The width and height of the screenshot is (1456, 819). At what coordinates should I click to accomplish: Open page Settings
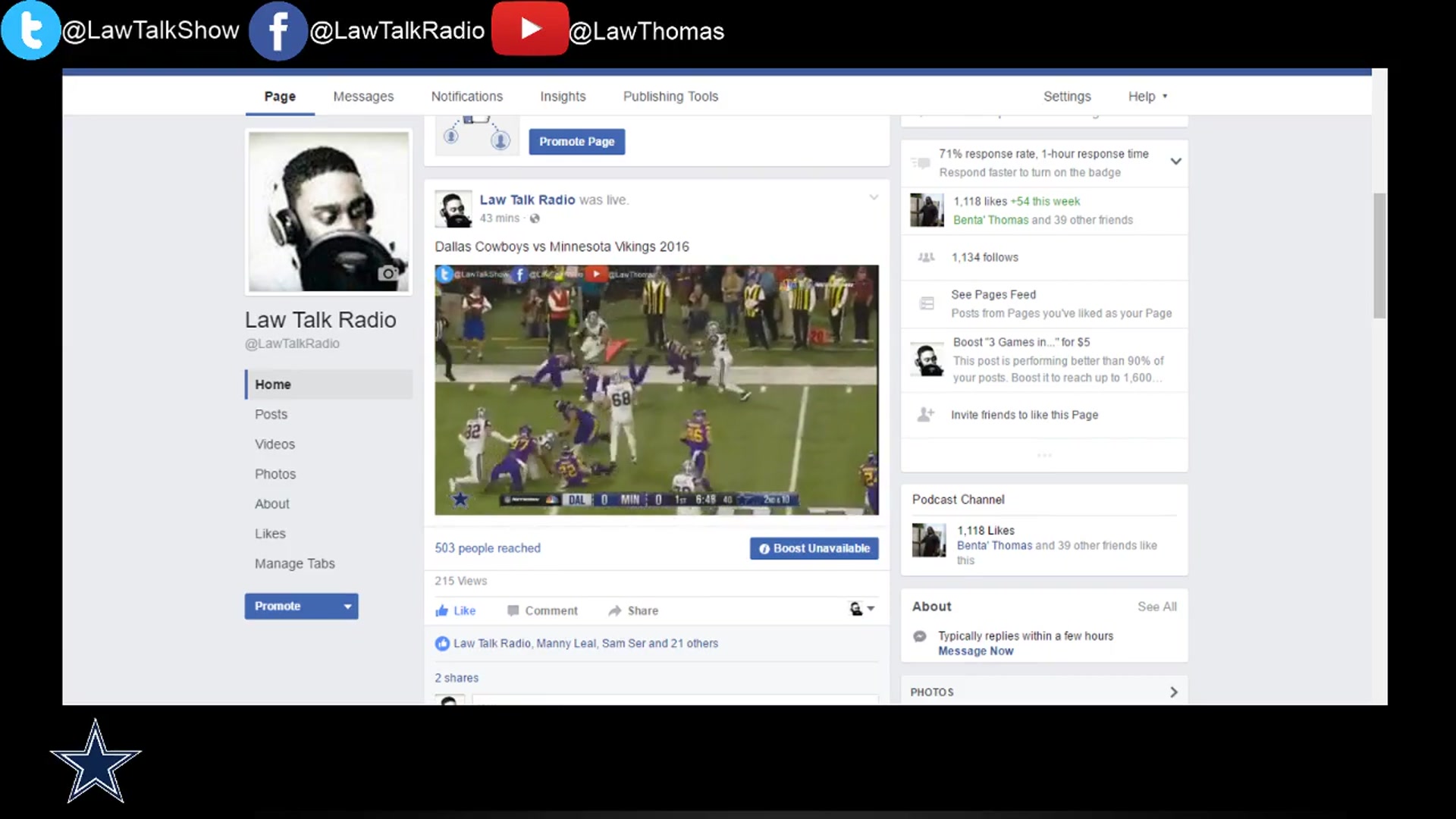pos(1067,96)
